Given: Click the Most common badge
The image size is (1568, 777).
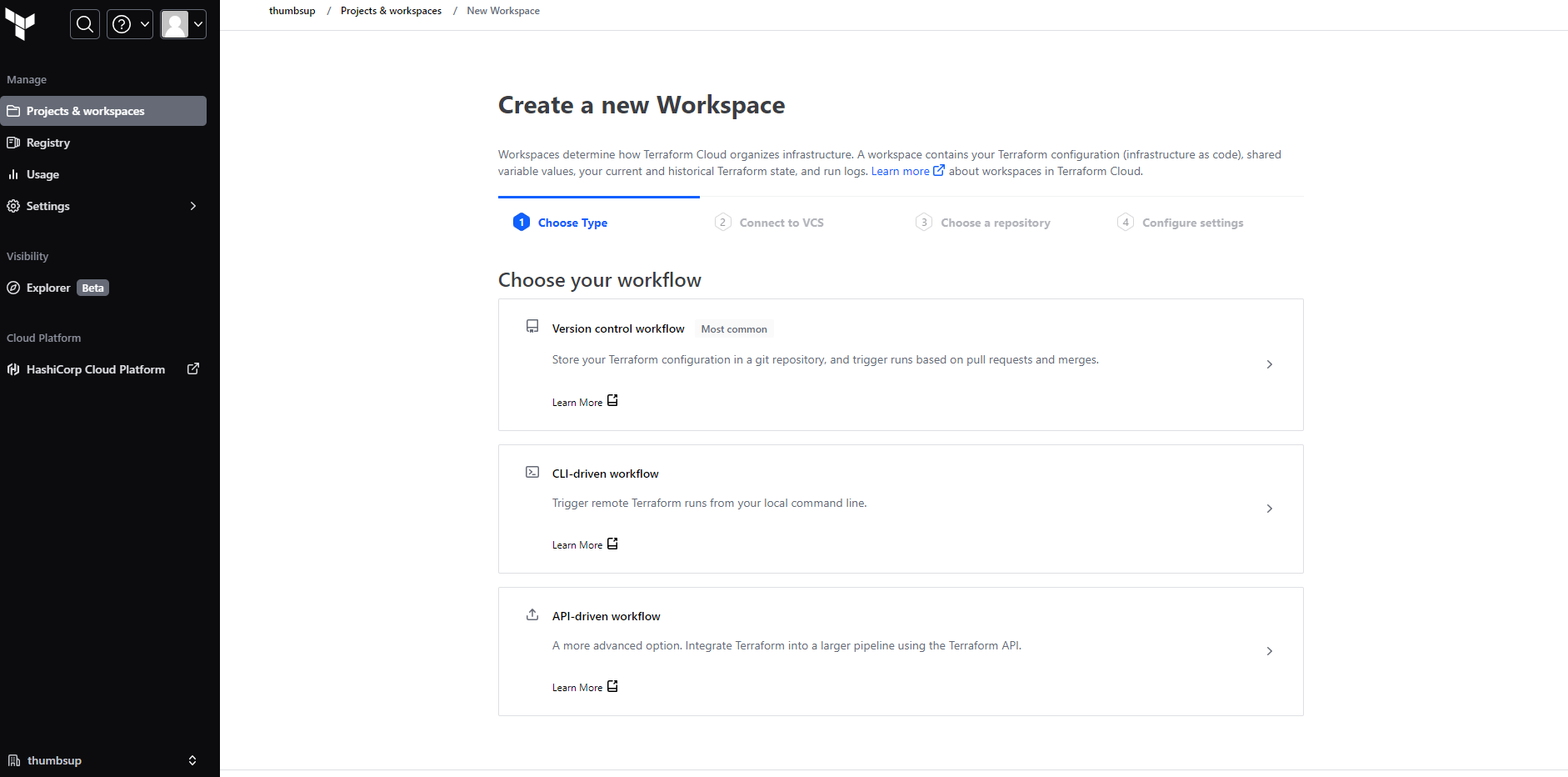Looking at the screenshot, I should pos(734,329).
